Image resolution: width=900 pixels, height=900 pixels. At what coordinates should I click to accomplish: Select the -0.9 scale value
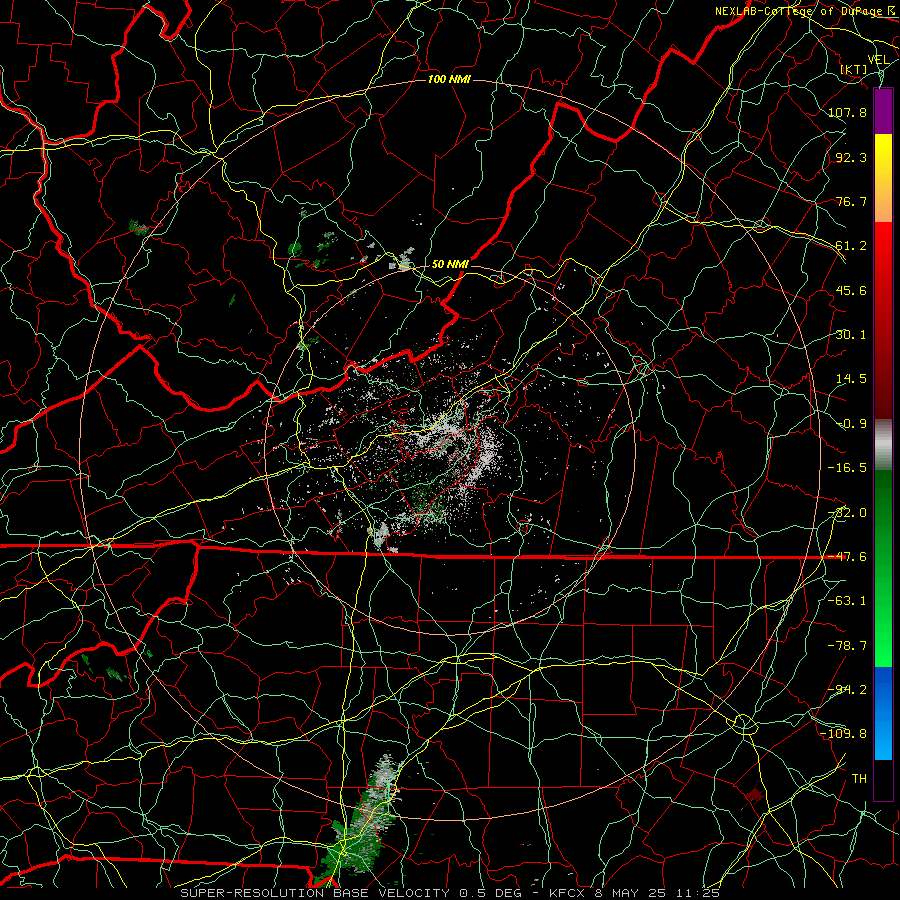click(x=851, y=424)
